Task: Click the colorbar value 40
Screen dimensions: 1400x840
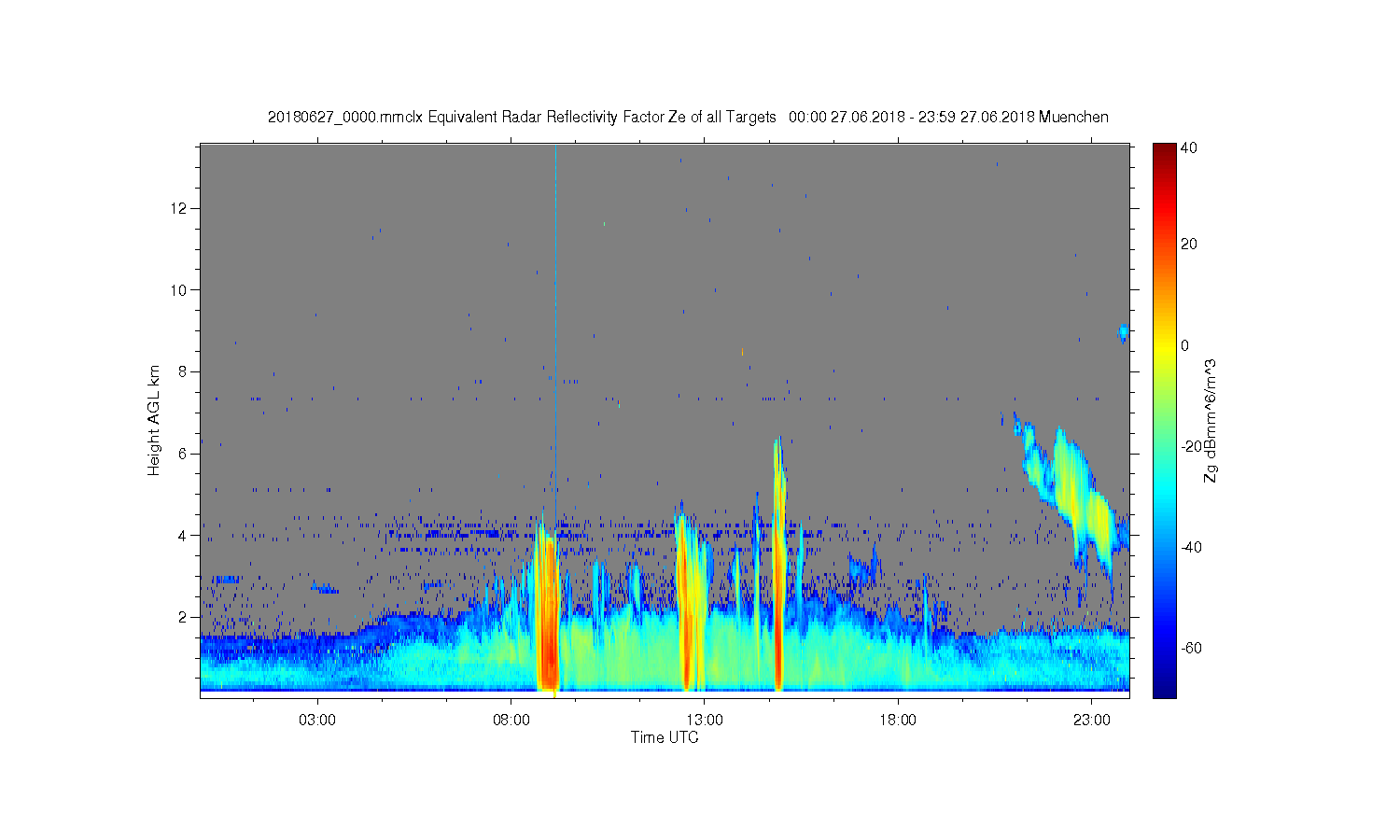Action: pos(1189,147)
